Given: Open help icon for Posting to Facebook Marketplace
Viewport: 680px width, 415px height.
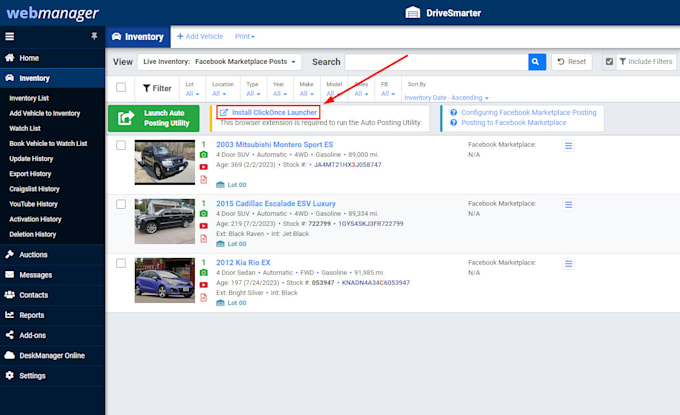Looking at the screenshot, I should point(454,123).
